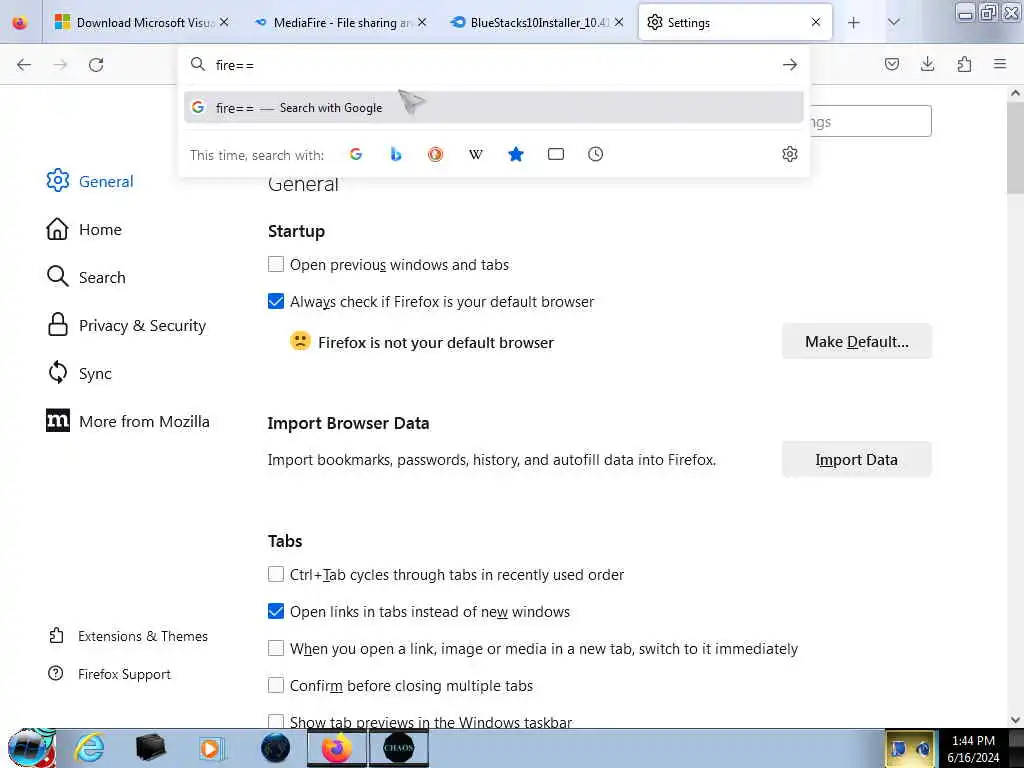Launch Internet Explorer from taskbar
This screenshot has height=768, width=1024.
point(89,748)
